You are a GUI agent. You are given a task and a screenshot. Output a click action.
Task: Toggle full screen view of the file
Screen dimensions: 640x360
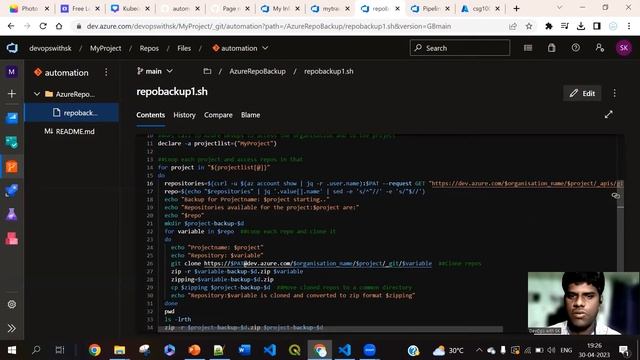click(x=609, y=115)
